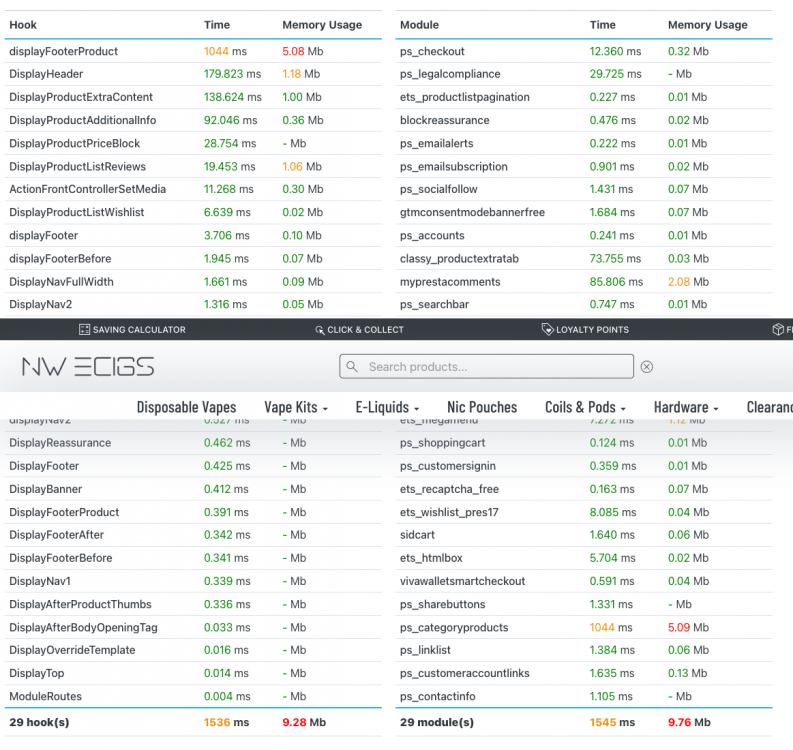The width and height of the screenshot is (793, 750).
Task: Expand the E-Liquids dropdown arrow
Action: point(417,409)
